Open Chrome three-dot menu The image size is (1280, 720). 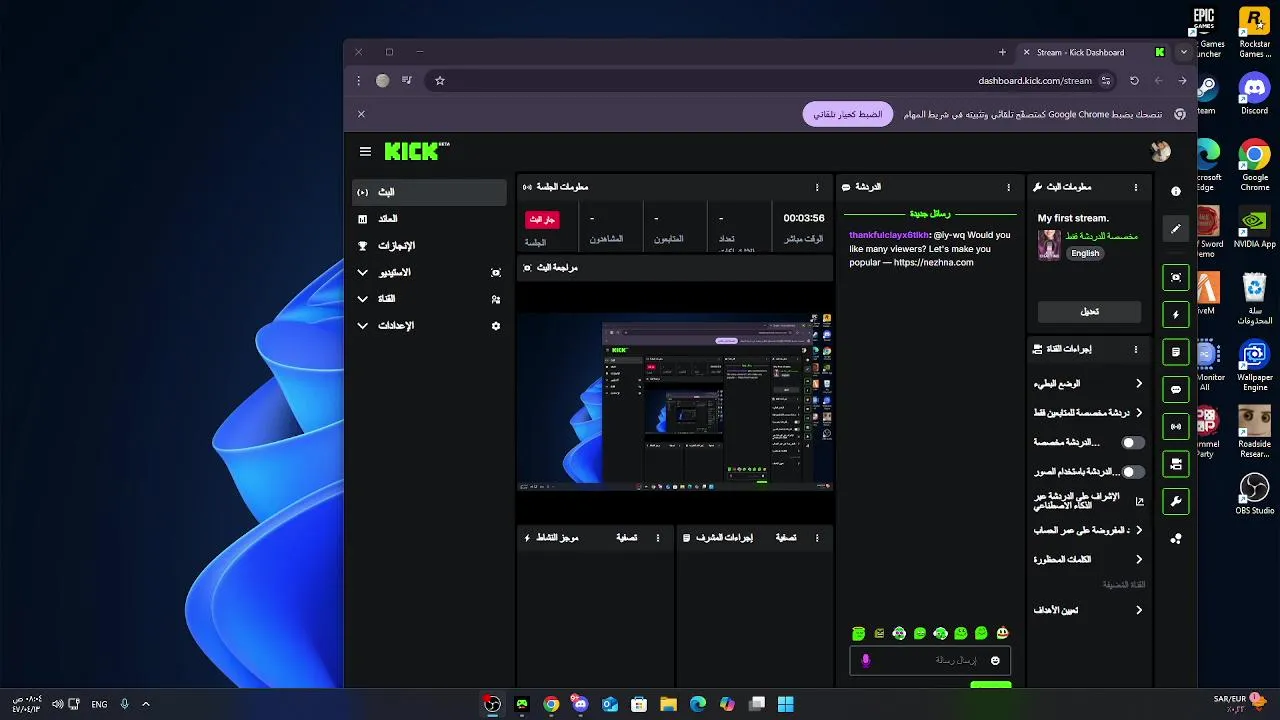pos(358,80)
